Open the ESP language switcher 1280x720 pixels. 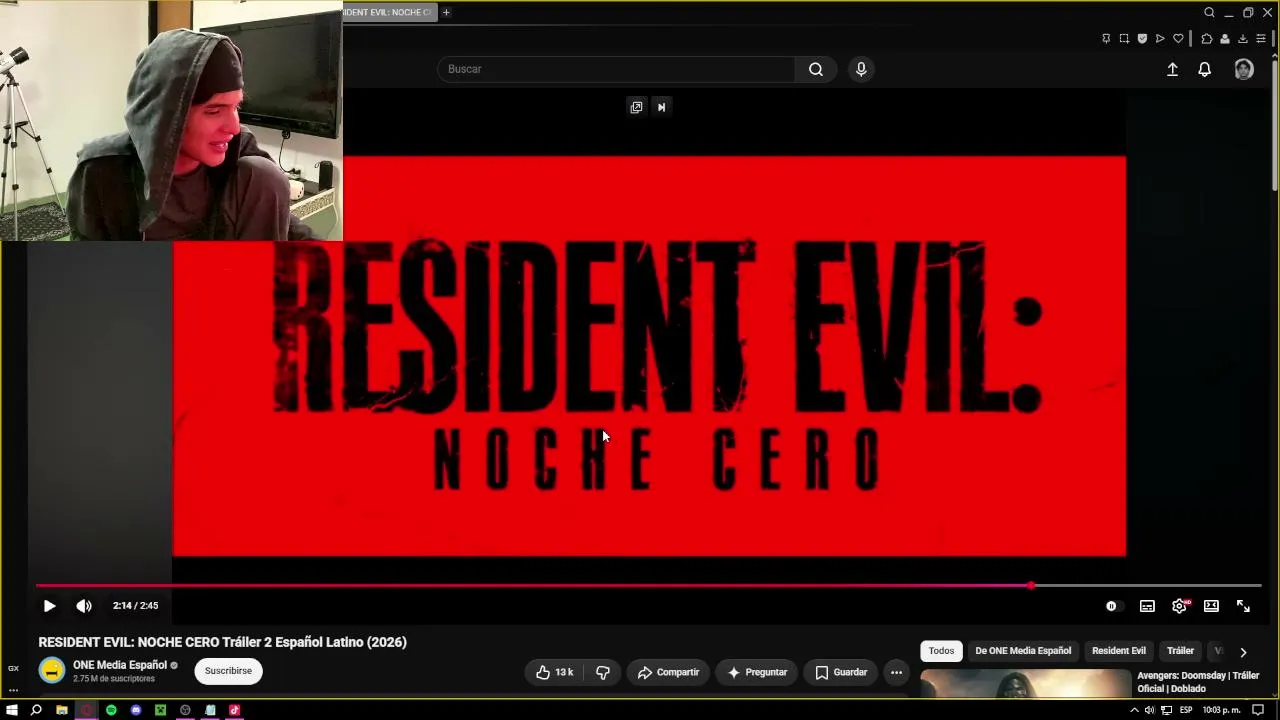(1186, 710)
